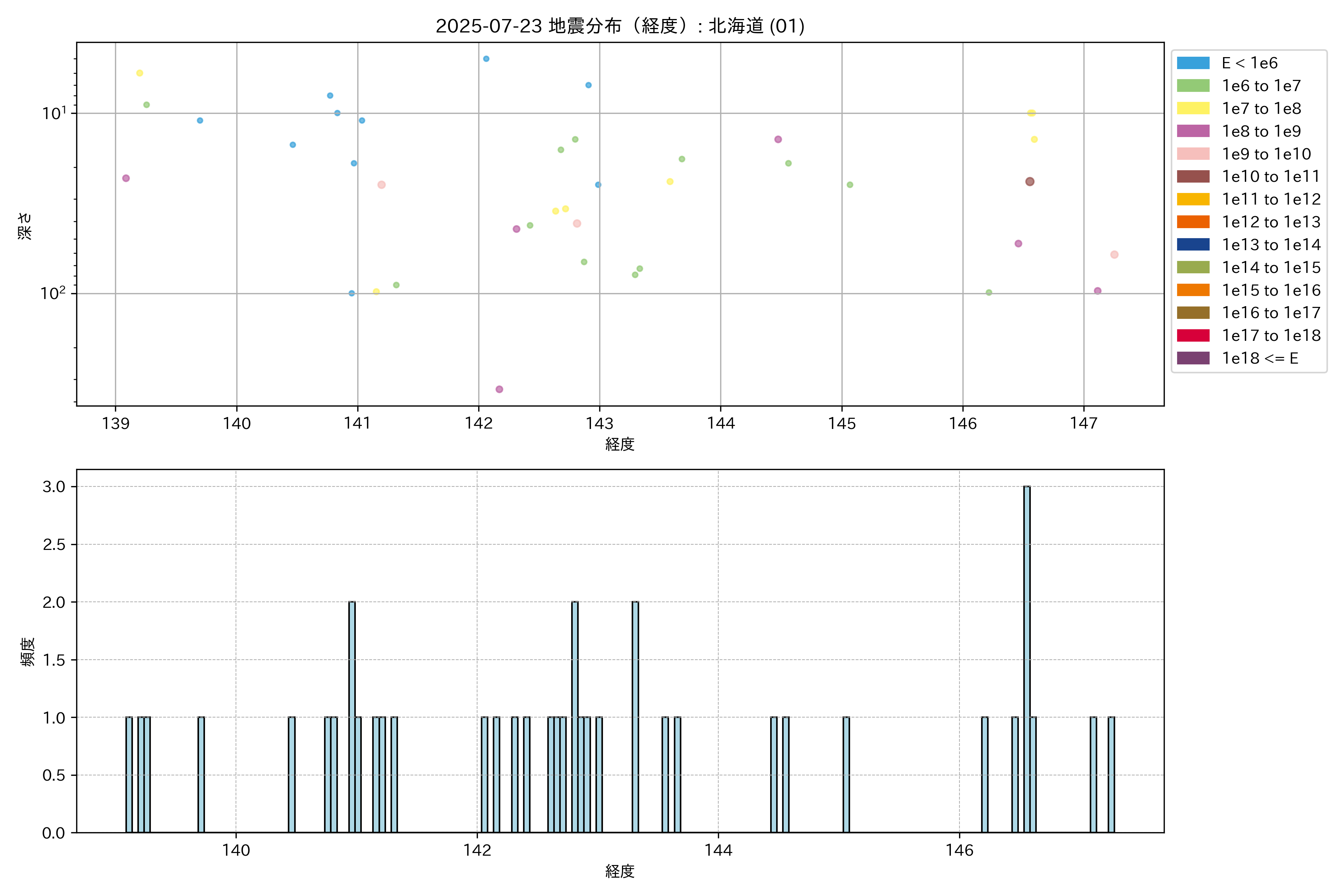Click the deepest purple point near longitude 142.2
The width and height of the screenshot is (1344, 896).
500,389
